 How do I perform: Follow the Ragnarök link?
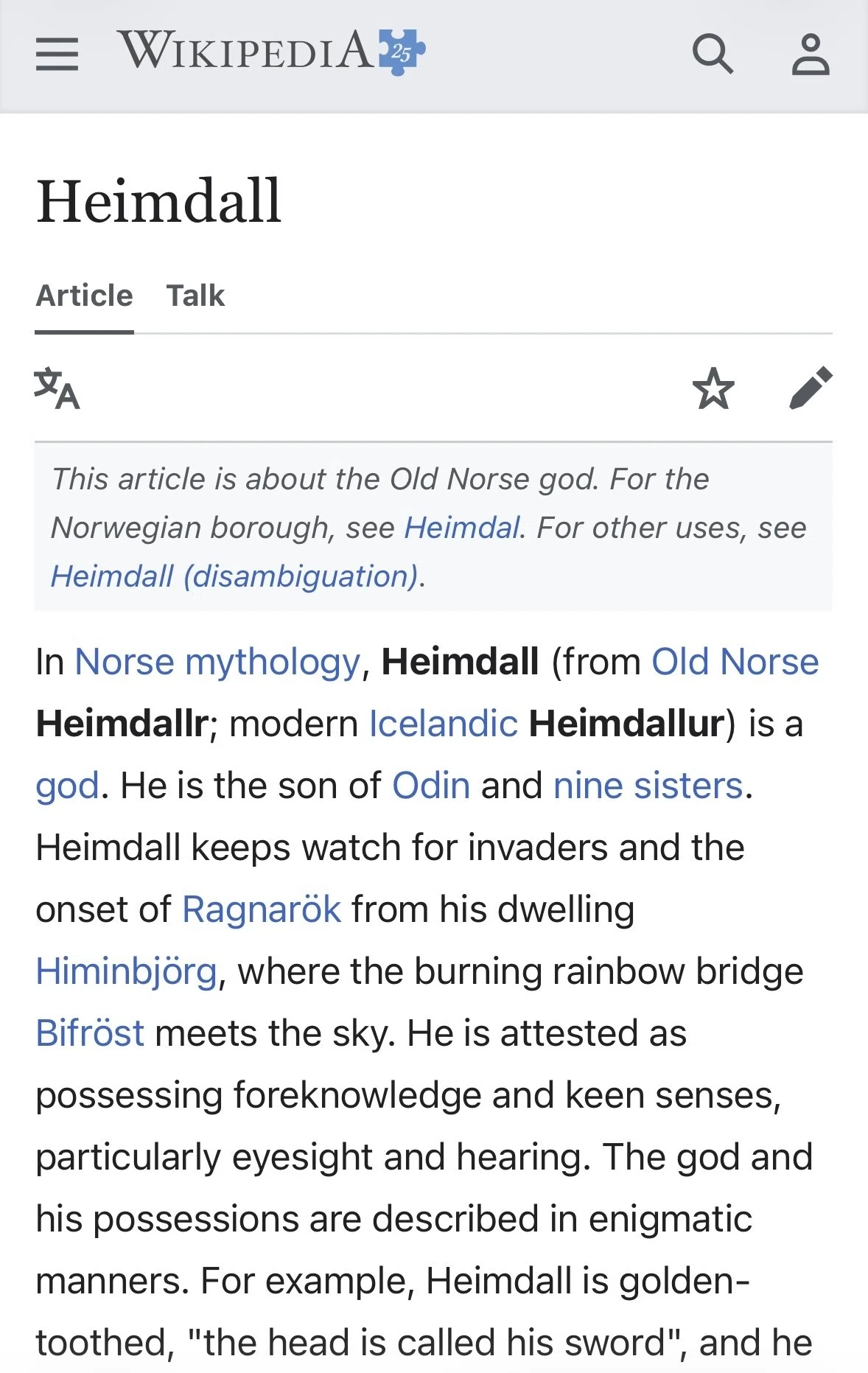[x=262, y=909]
